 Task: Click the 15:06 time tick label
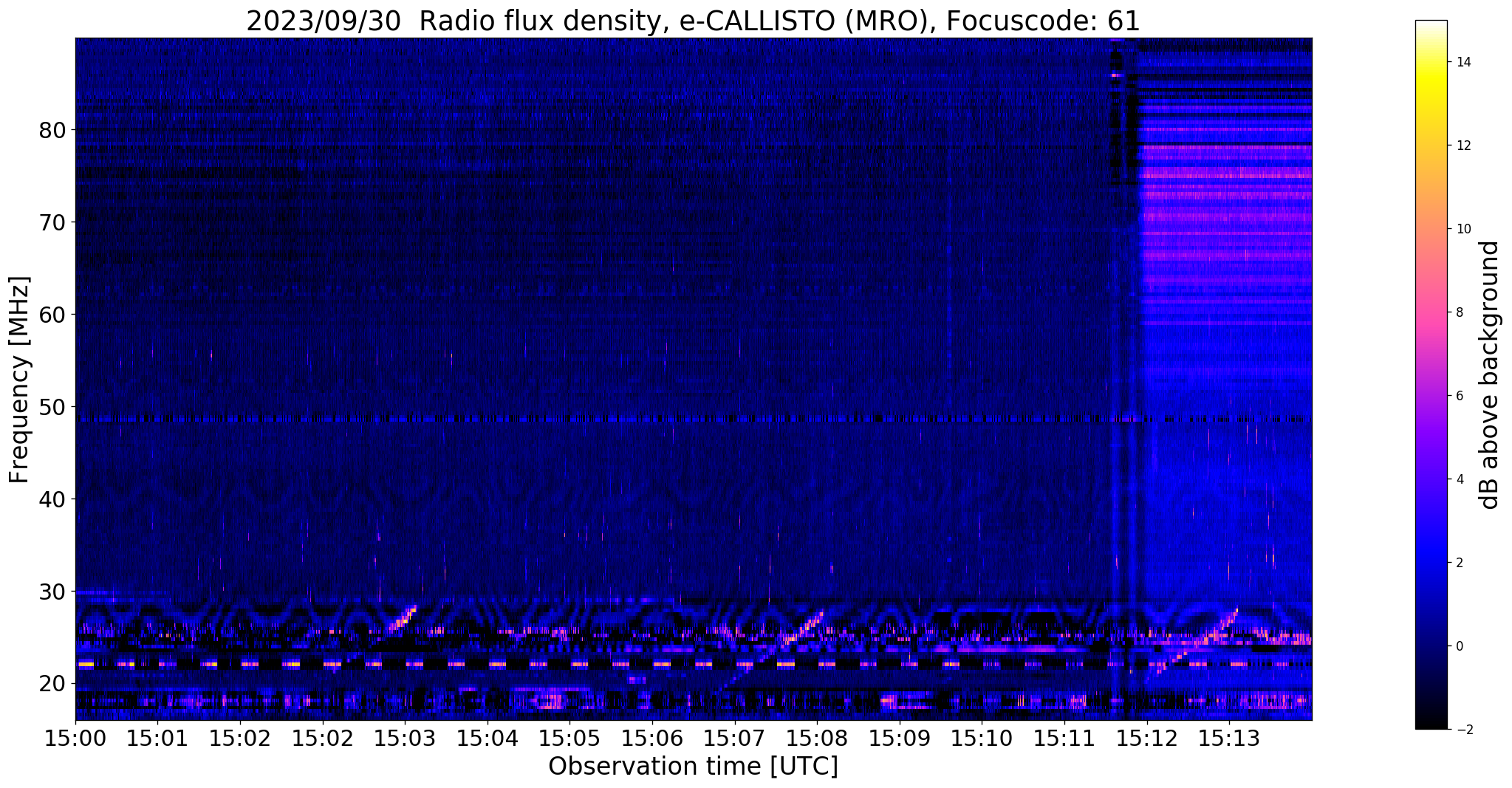[x=652, y=738]
